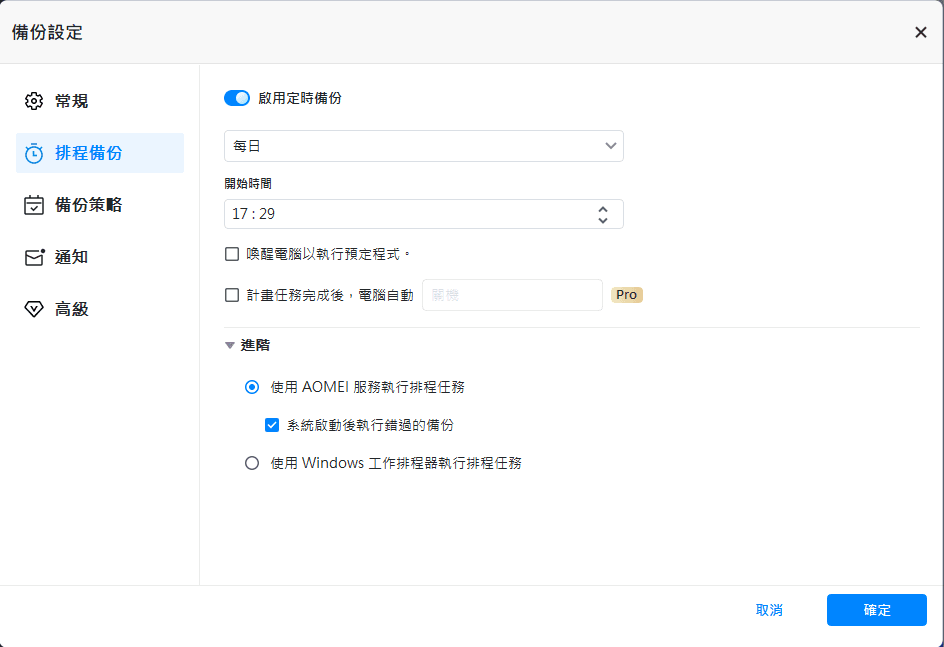Click the calendar icon for 備份策略
The width and height of the screenshot is (944, 647).
(34, 205)
